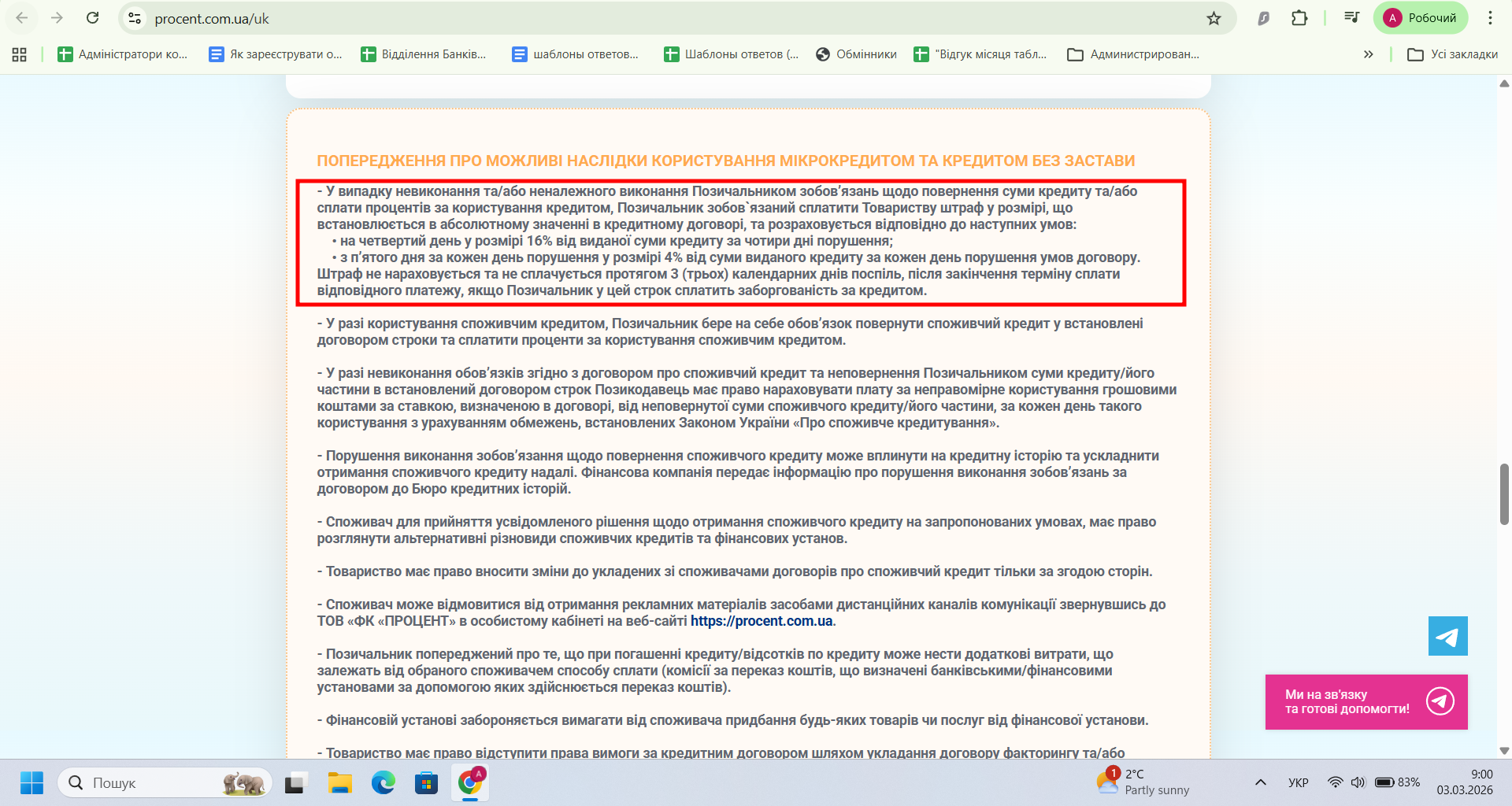
Task: Open the Робочий profile menu
Action: 1421,18
